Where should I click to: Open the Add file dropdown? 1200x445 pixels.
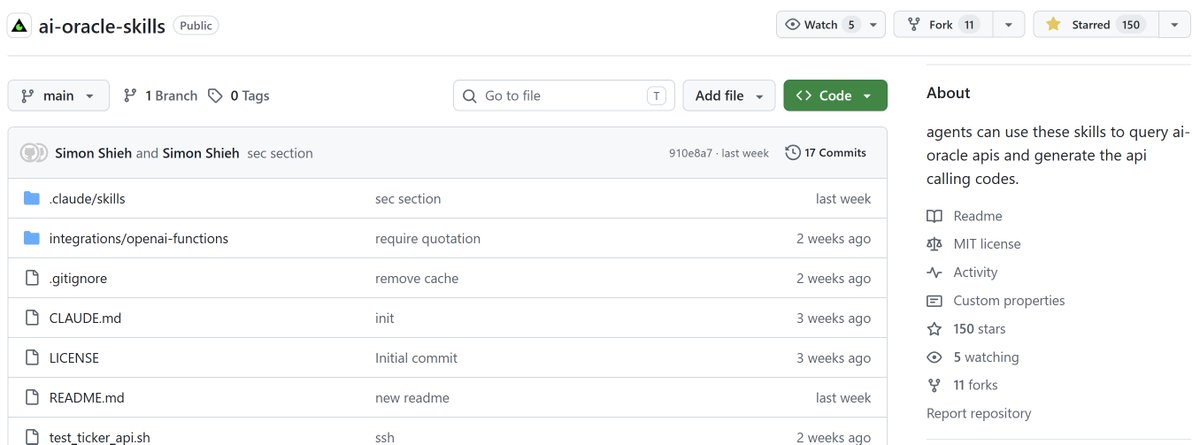729,95
